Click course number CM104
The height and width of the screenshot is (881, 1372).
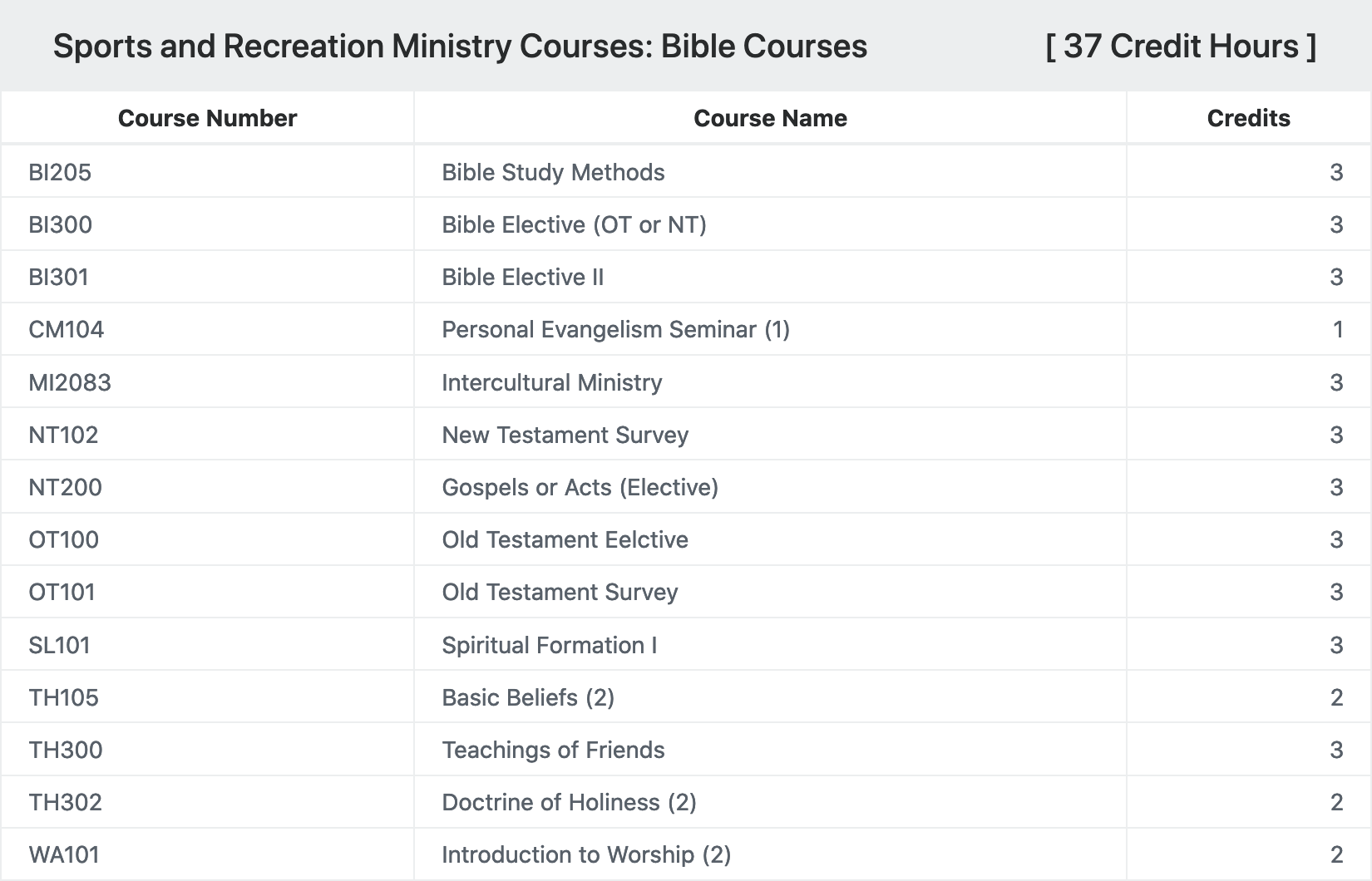pyautogui.click(x=67, y=329)
